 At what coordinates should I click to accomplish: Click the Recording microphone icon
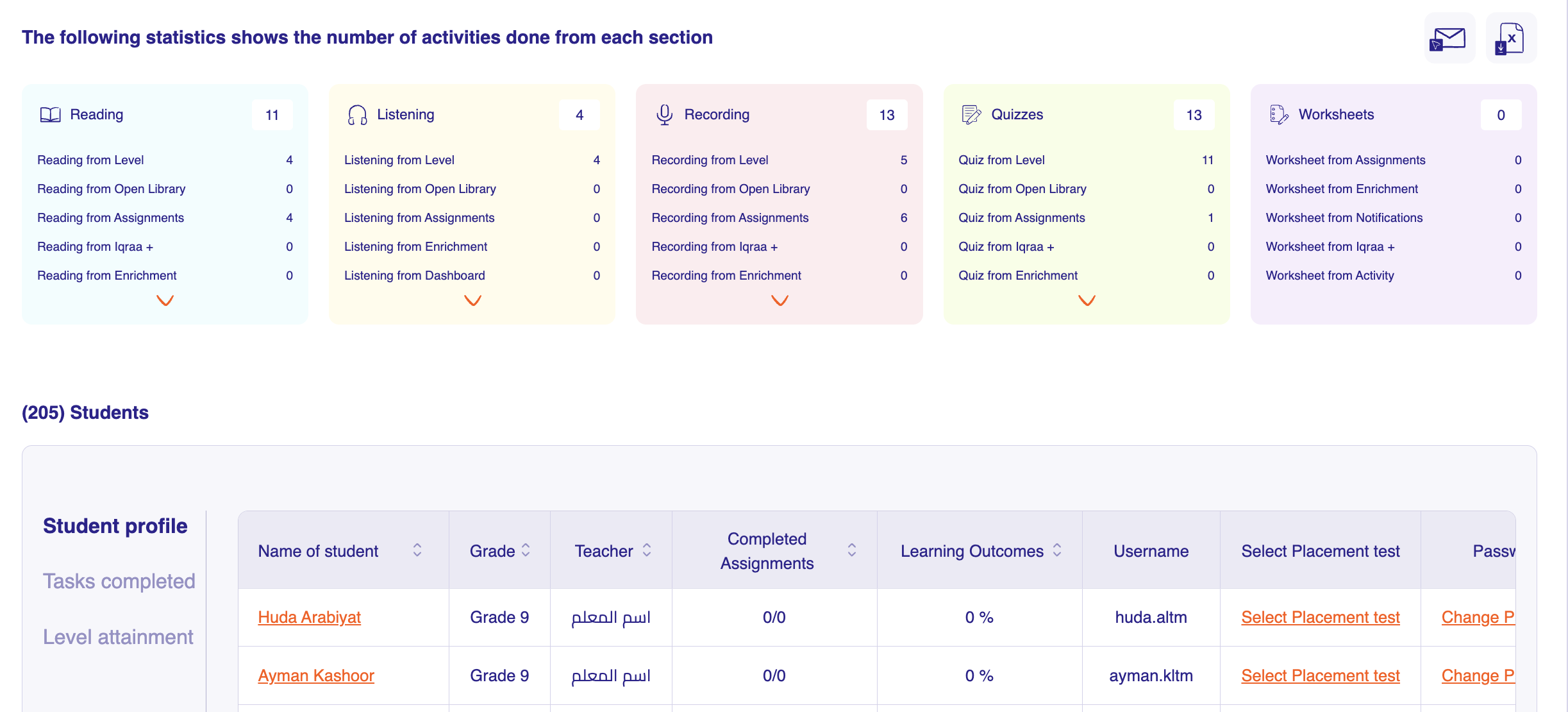(664, 115)
